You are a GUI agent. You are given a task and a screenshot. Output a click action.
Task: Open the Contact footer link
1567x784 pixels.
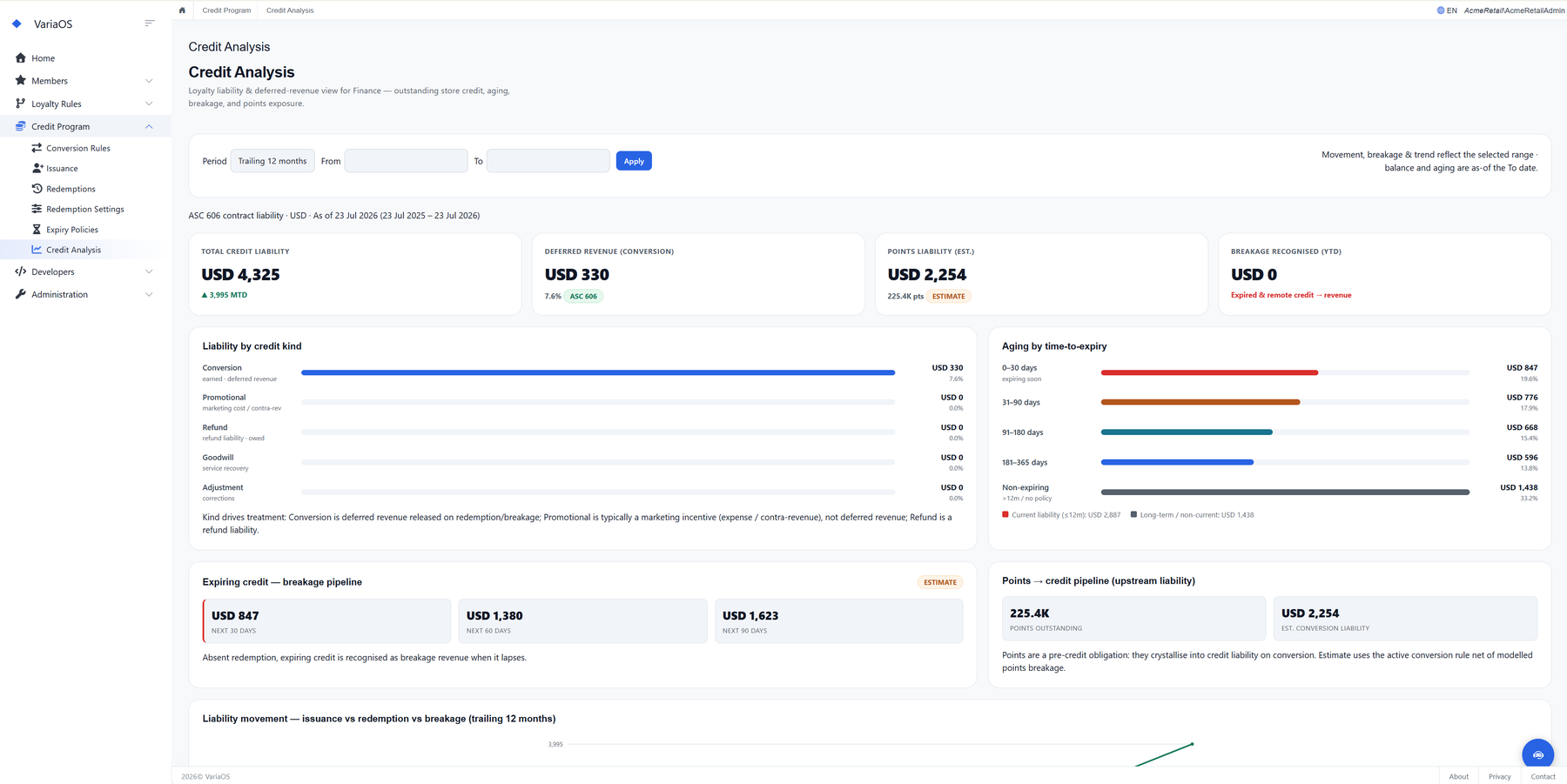click(x=1543, y=776)
